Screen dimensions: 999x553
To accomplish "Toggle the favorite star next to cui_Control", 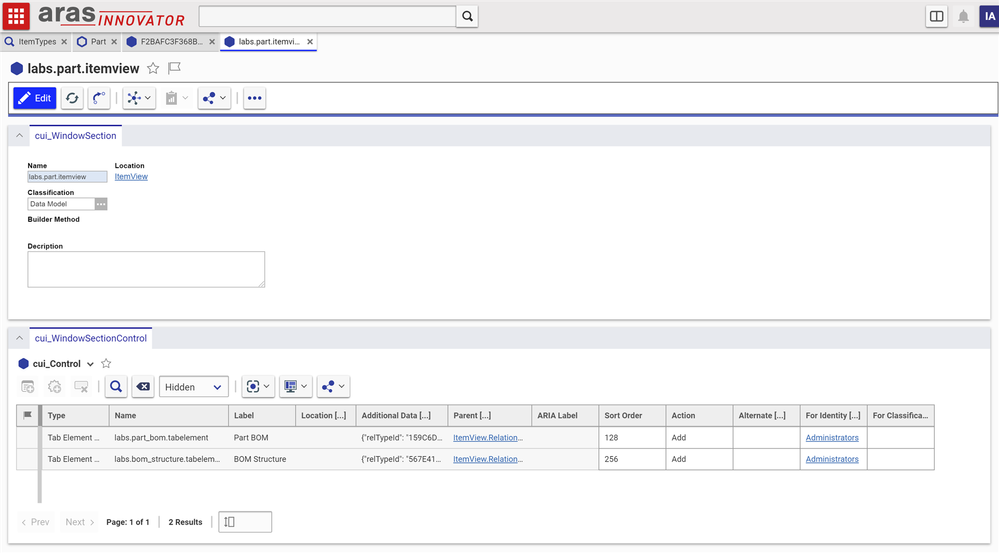I will pyautogui.click(x=106, y=364).
